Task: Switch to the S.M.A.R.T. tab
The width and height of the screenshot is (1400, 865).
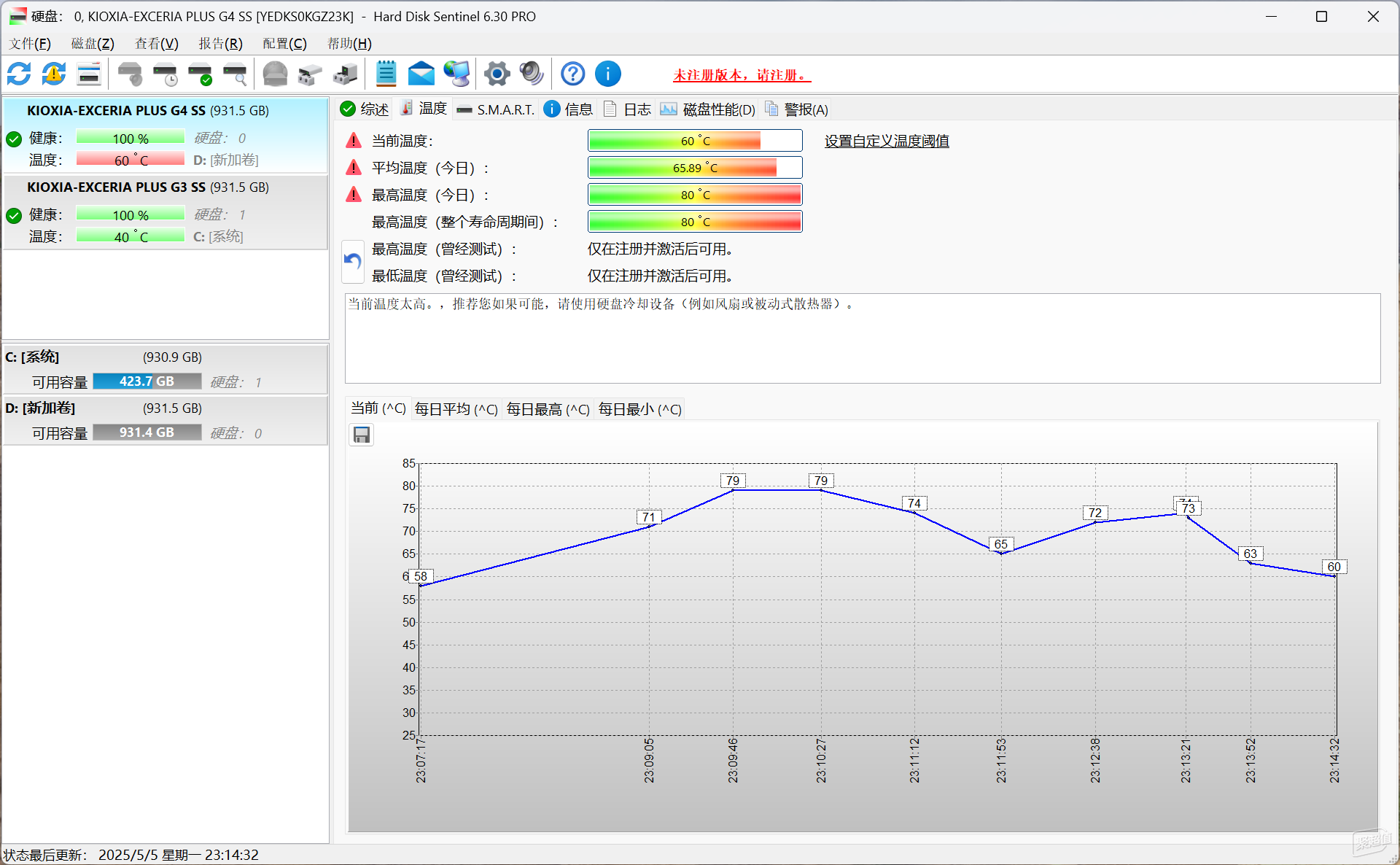Action: click(x=495, y=109)
